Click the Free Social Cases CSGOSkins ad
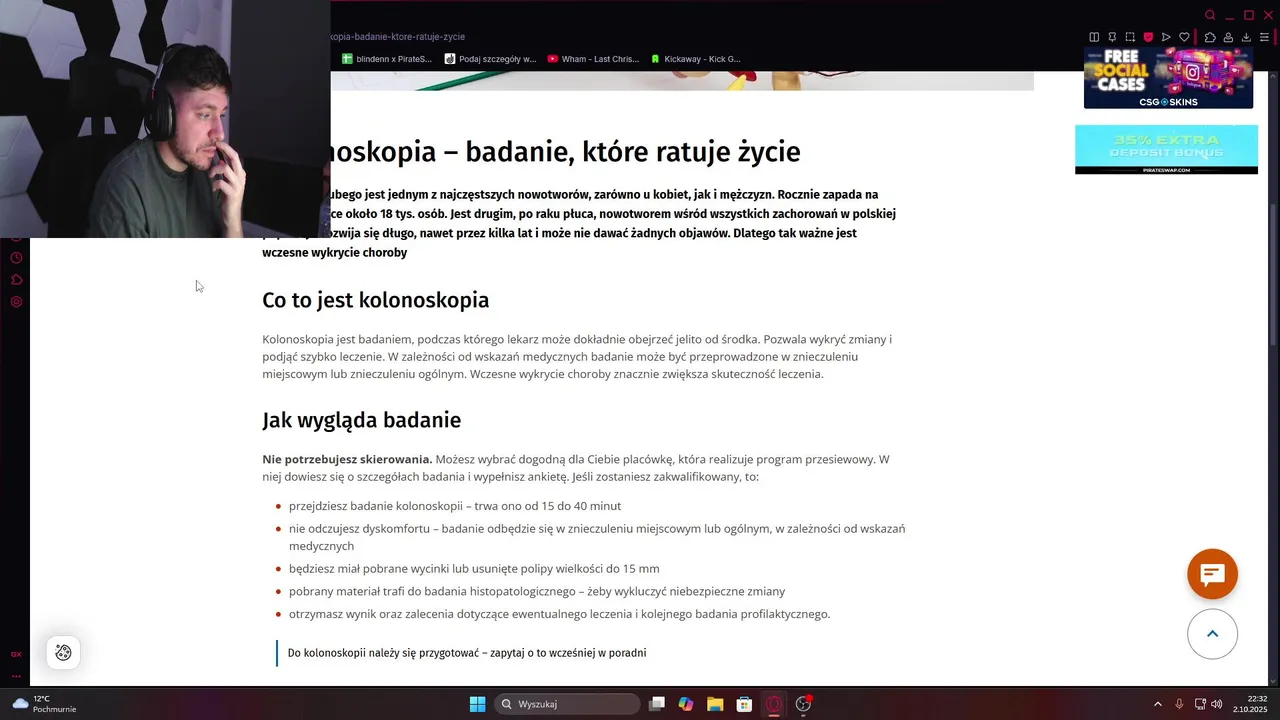1280x720 pixels. pos(1168,77)
